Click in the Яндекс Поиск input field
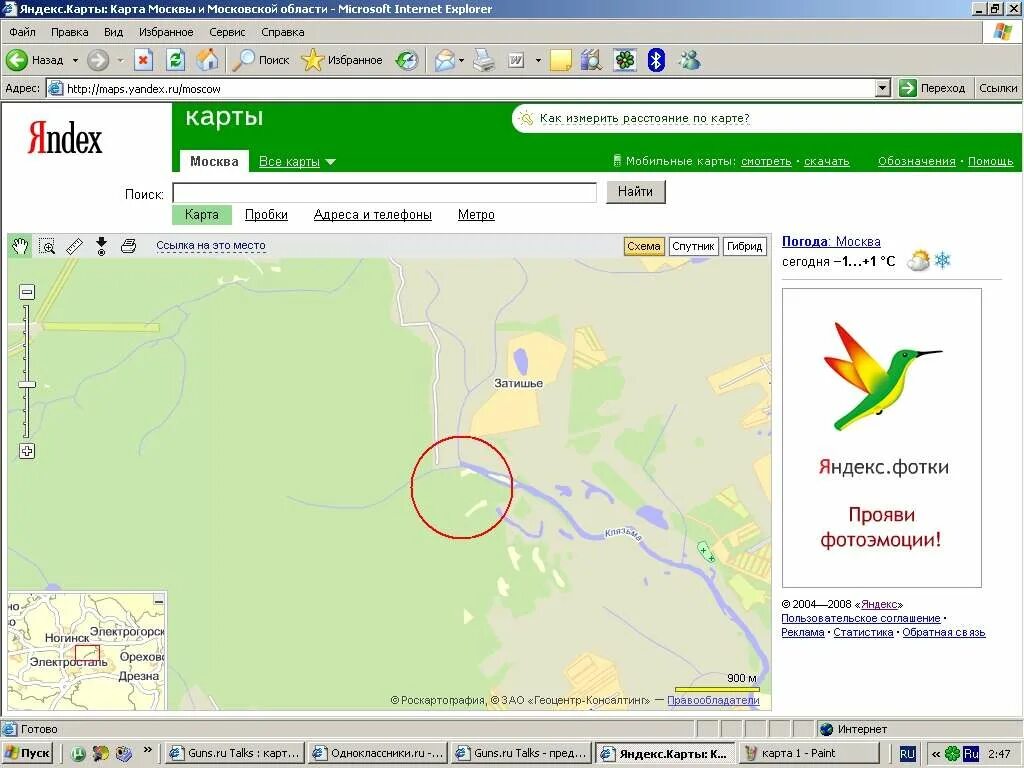This screenshot has height=768, width=1024. point(385,193)
